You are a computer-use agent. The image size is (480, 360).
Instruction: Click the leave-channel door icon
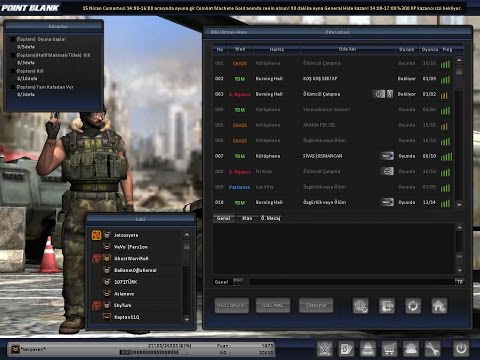click(x=387, y=305)
